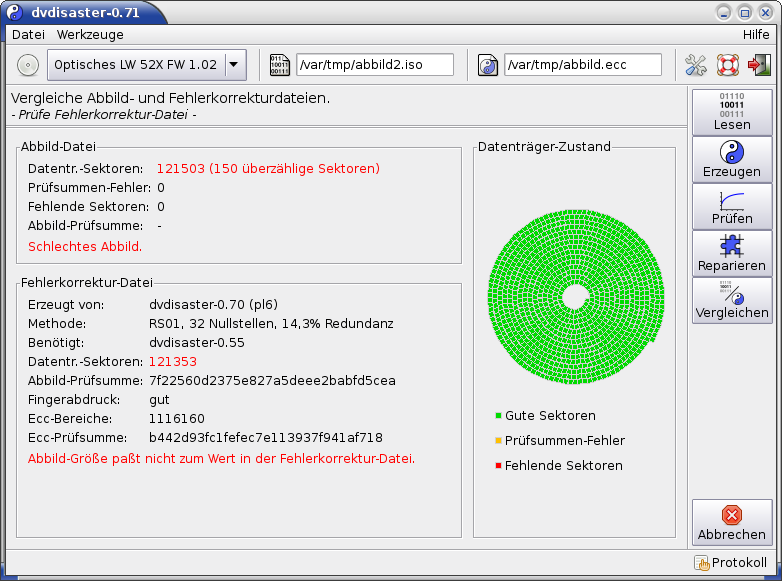Click the value 'dvdisaster-0.70 (pl6)'

[213, 305]
